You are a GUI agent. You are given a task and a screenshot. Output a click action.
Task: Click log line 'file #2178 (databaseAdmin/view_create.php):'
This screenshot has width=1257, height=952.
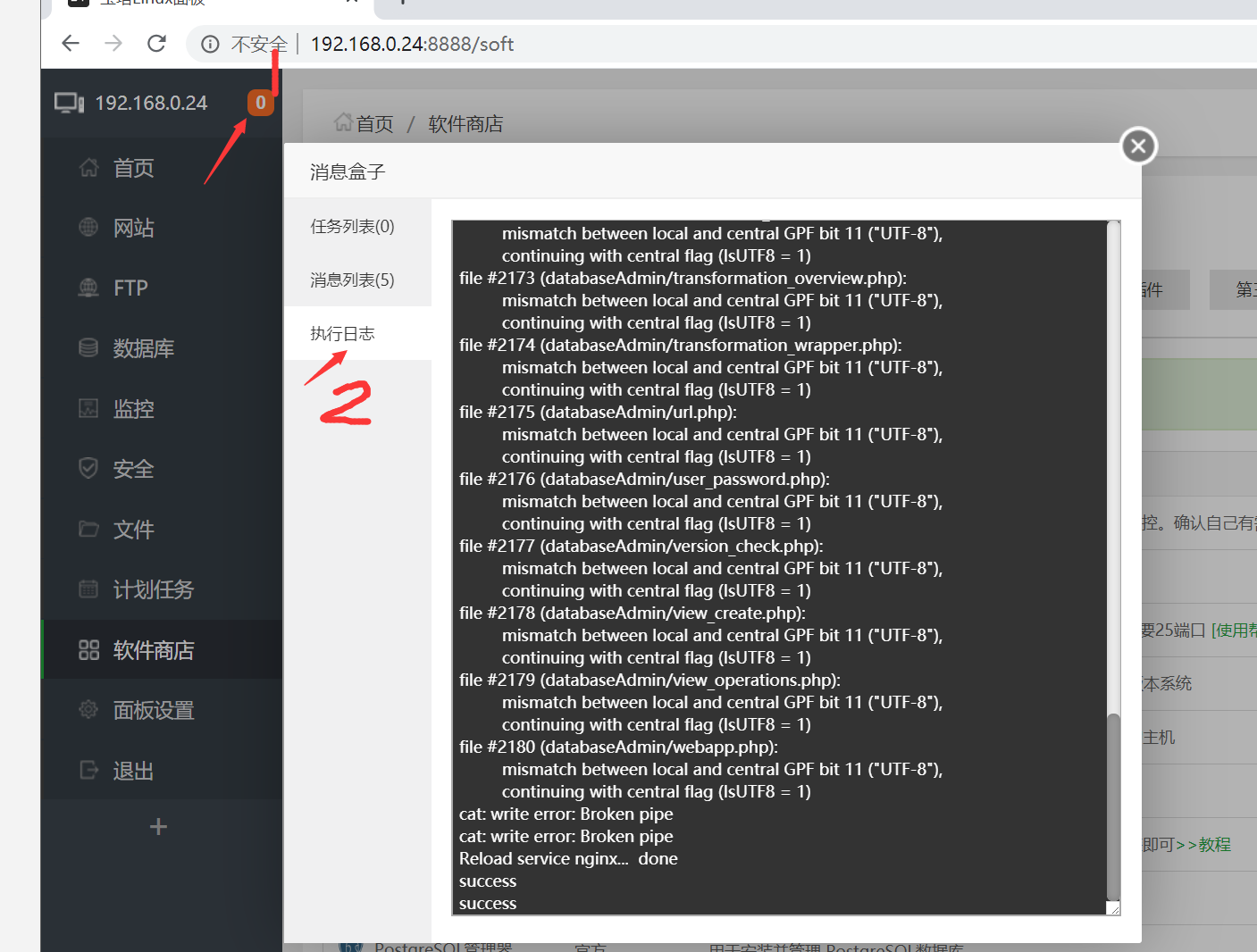[633, 614]
